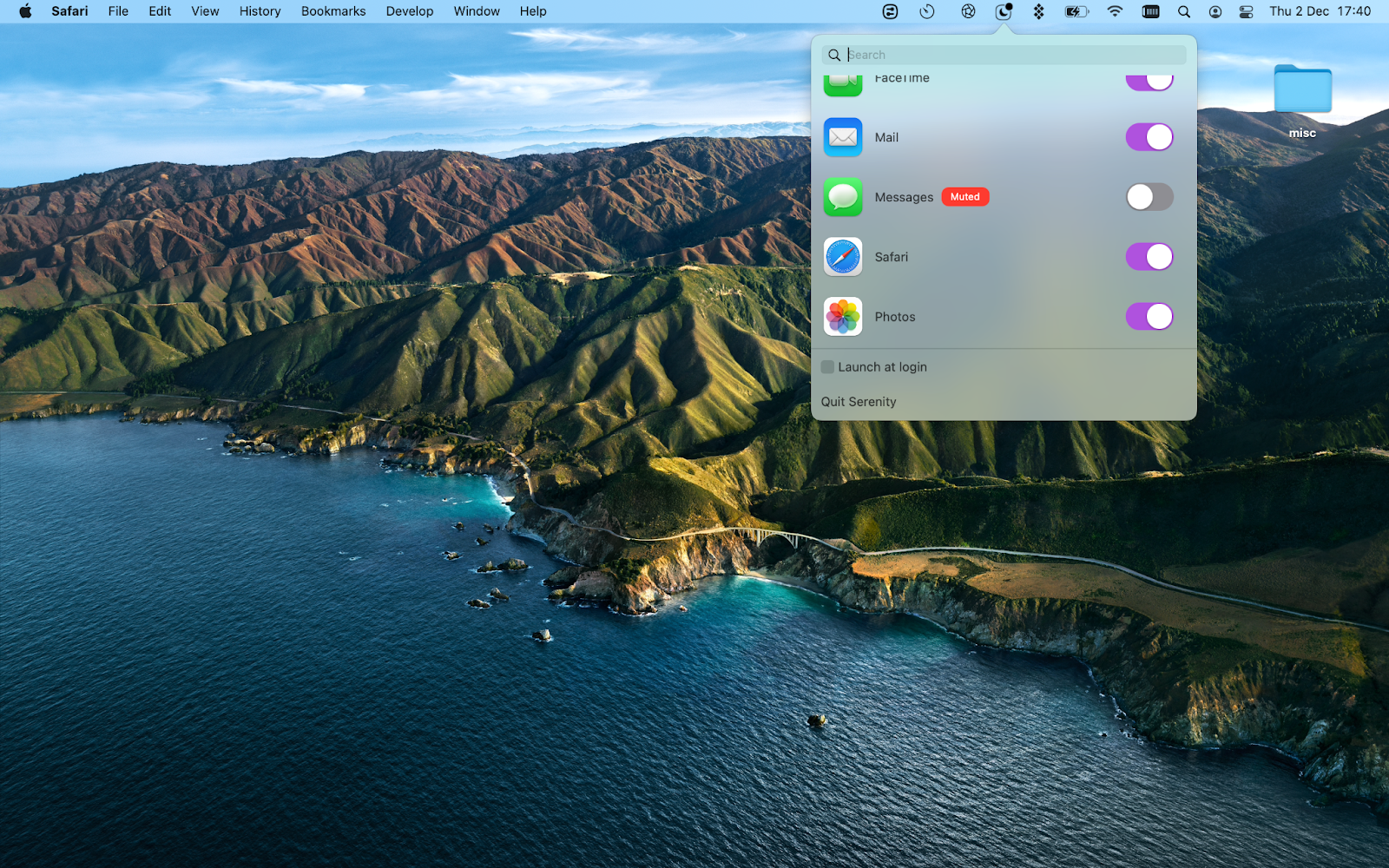
Task: Open the Edit menu
Action: [160, 11]
